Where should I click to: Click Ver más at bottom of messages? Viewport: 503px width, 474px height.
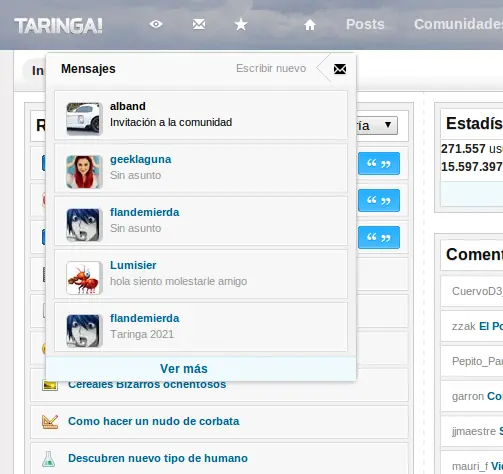(184, 369)
